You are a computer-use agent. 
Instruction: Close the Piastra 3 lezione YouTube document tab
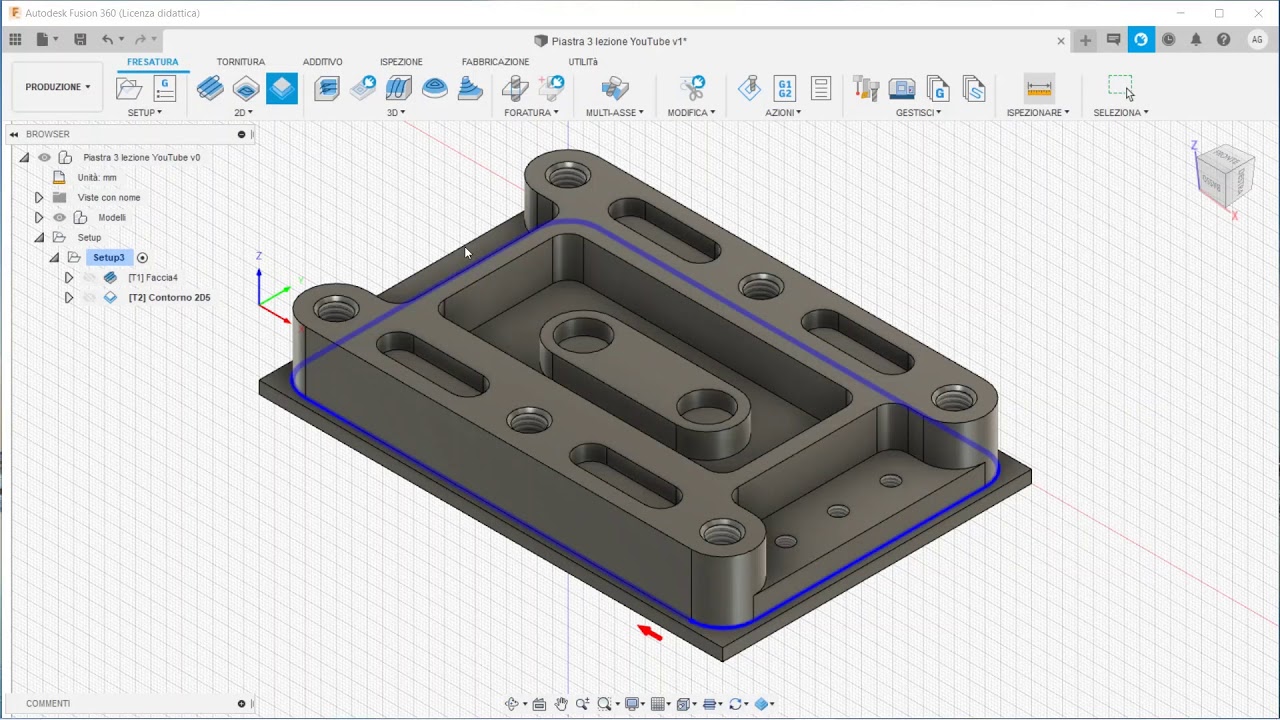pyautogui.click(x=1061, y=41)
